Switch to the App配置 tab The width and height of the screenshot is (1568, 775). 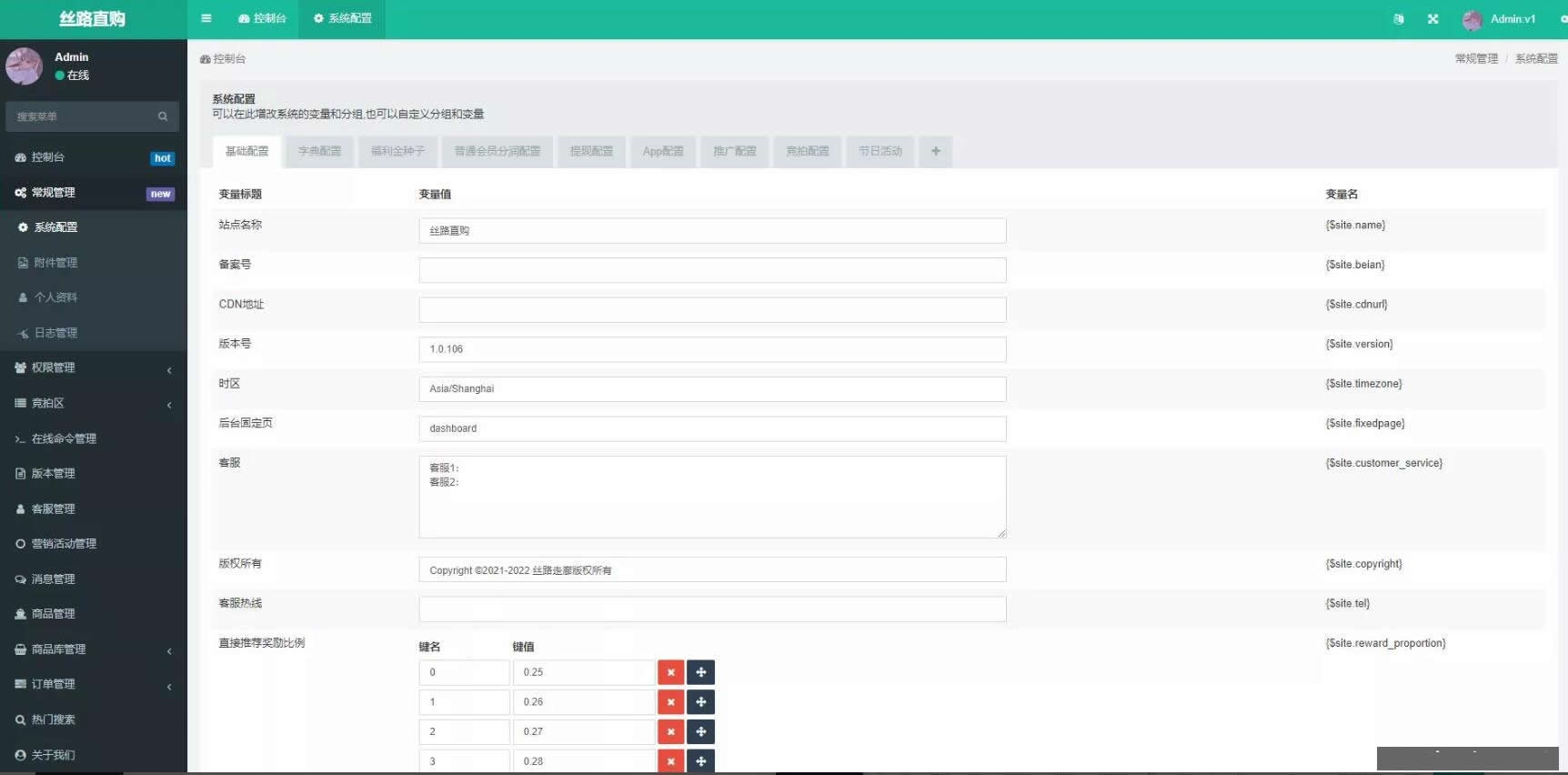point(662,151)
